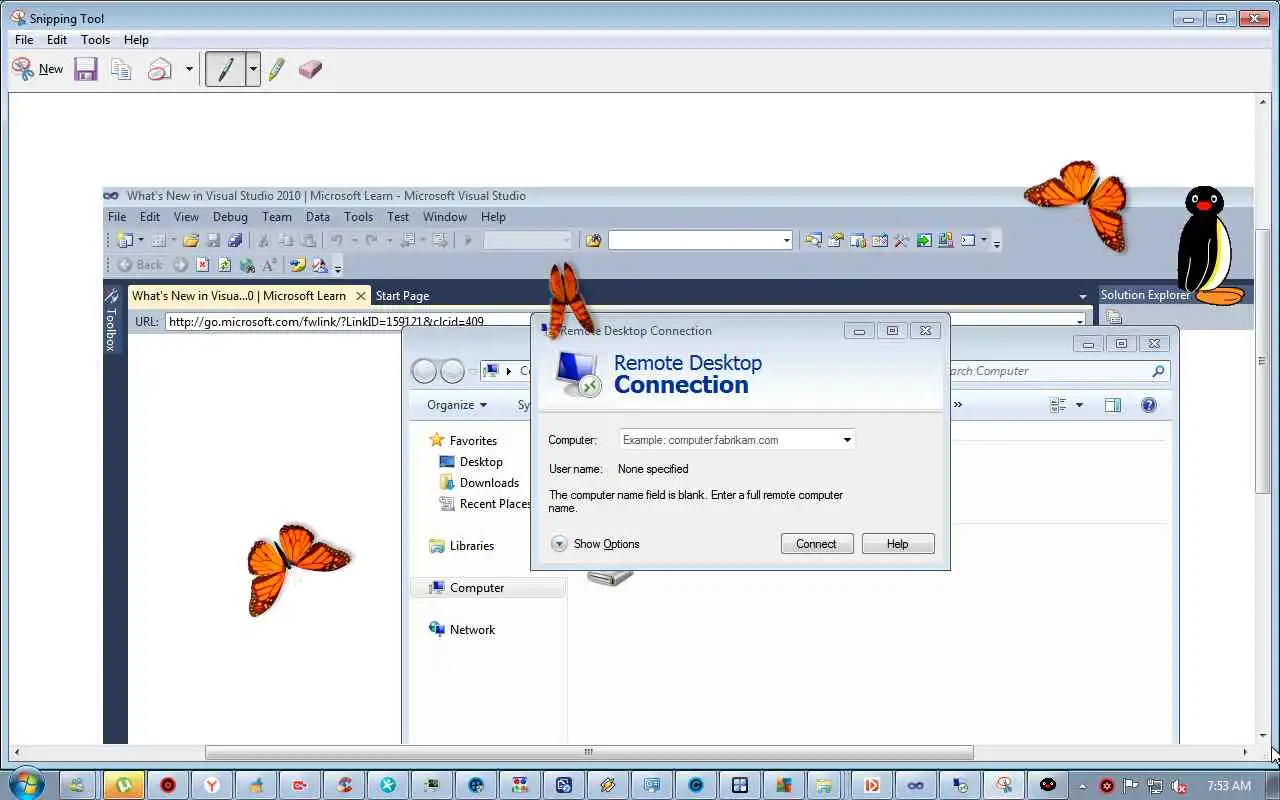This screenshot has width=1280, height=800.
Task: Show hidden system tray icons arrow
Action: (x=1082, y=786)
